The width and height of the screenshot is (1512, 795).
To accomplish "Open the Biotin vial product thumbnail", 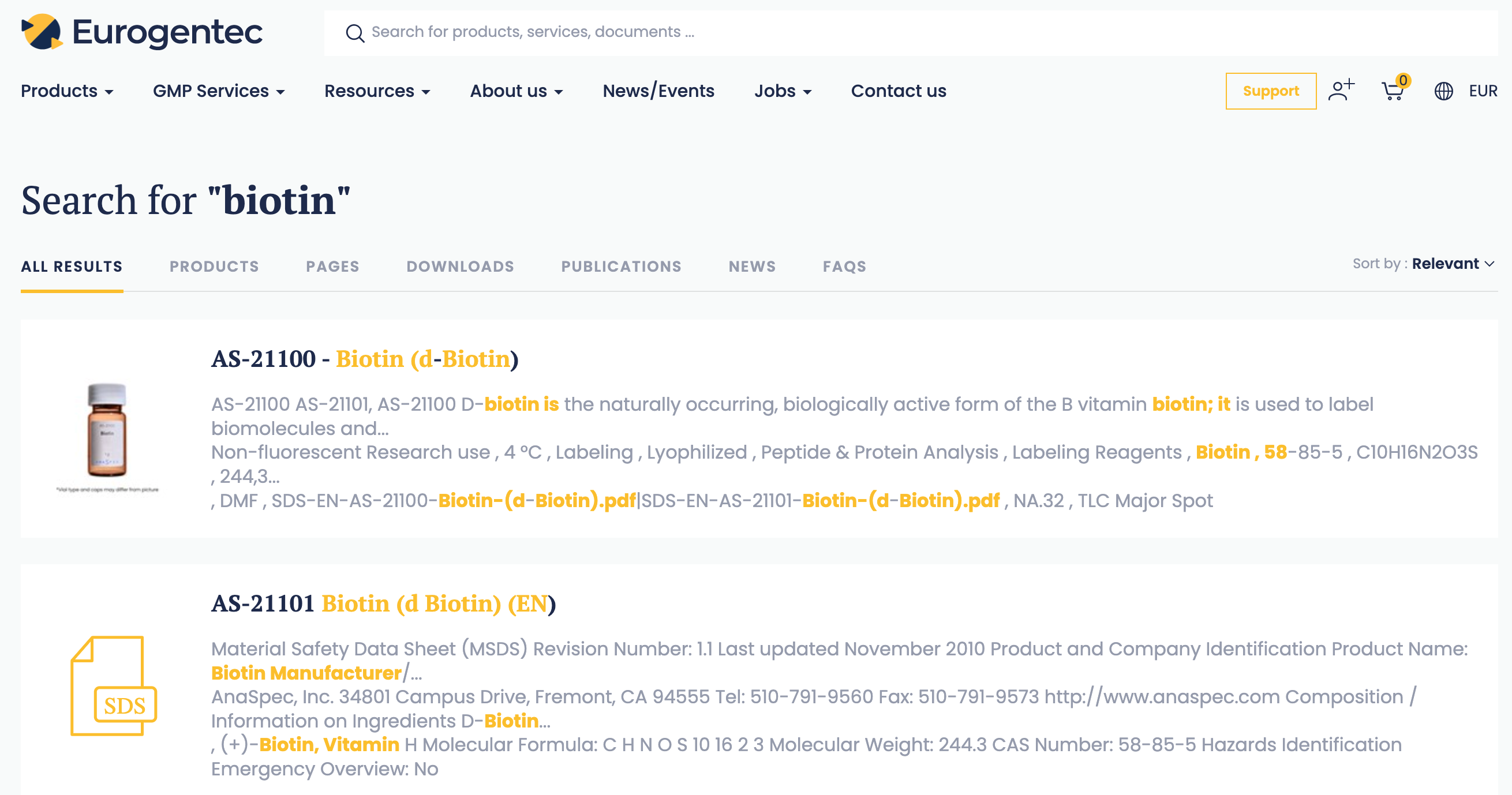I will 107,436.
